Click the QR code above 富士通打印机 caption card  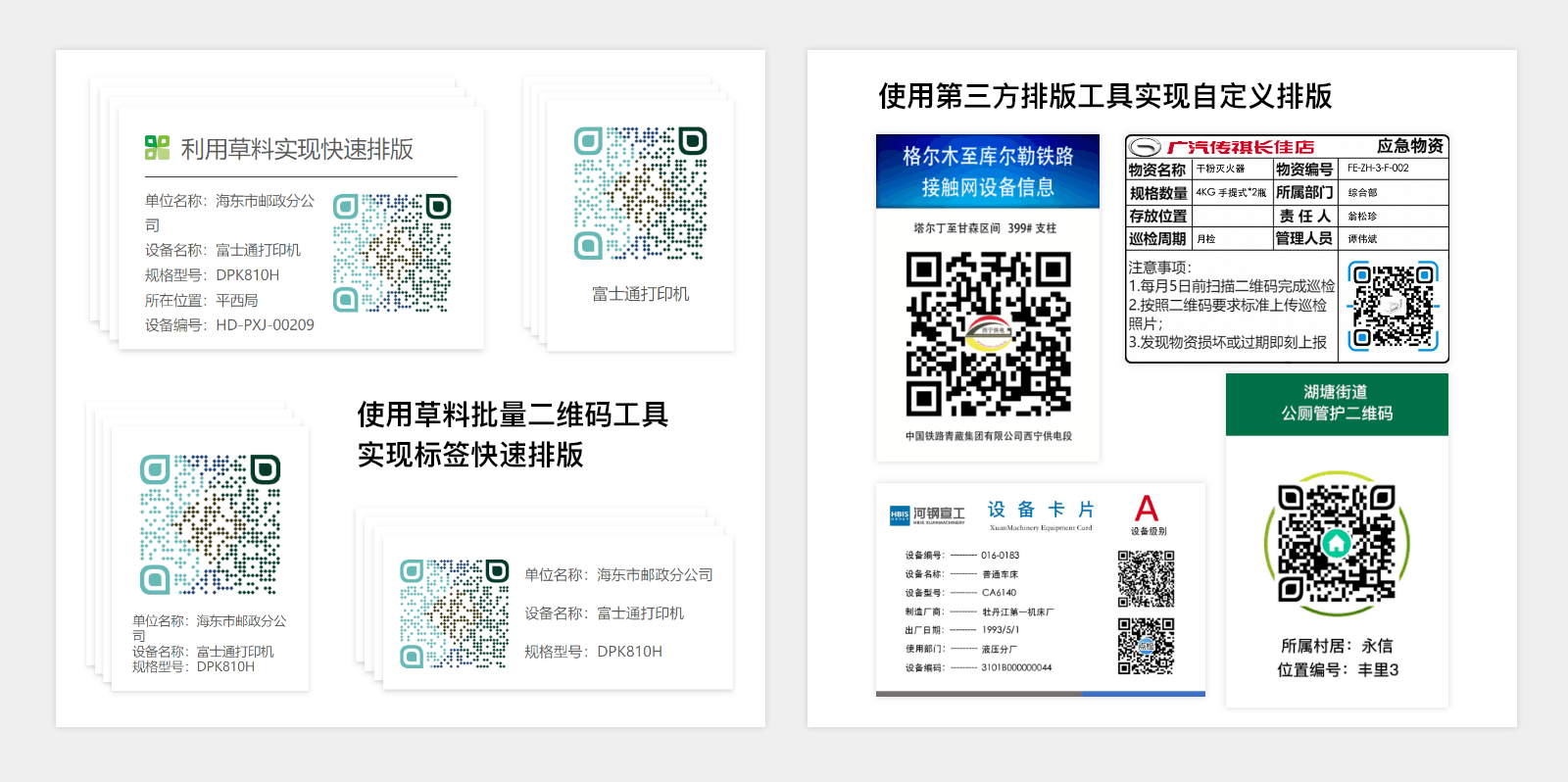[641, 193]
